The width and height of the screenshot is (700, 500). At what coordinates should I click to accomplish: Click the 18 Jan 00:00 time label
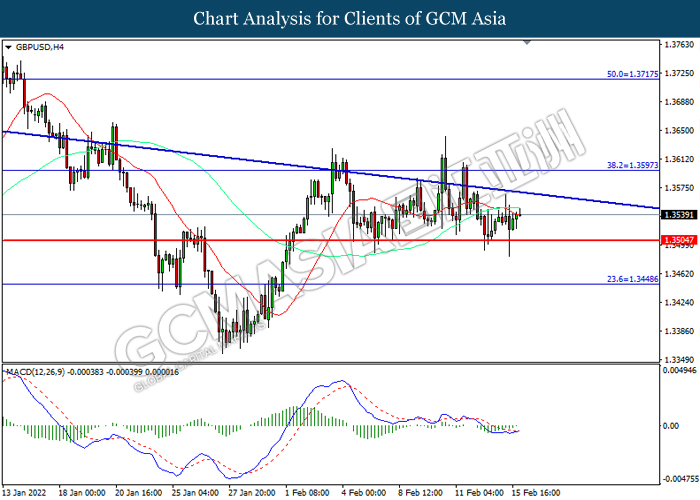pyautogui.click(x=82, y=493)
